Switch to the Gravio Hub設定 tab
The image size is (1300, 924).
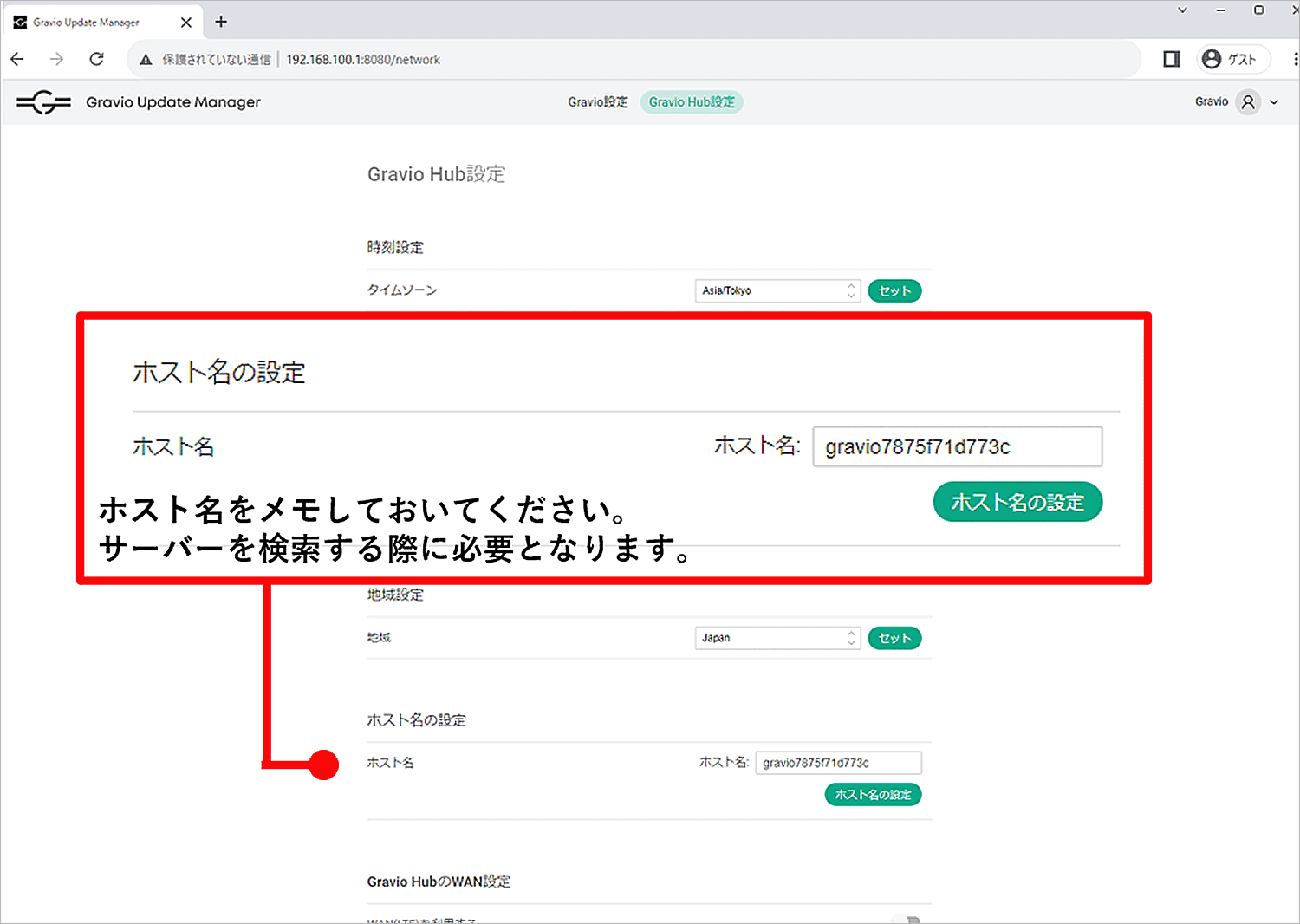692,102
